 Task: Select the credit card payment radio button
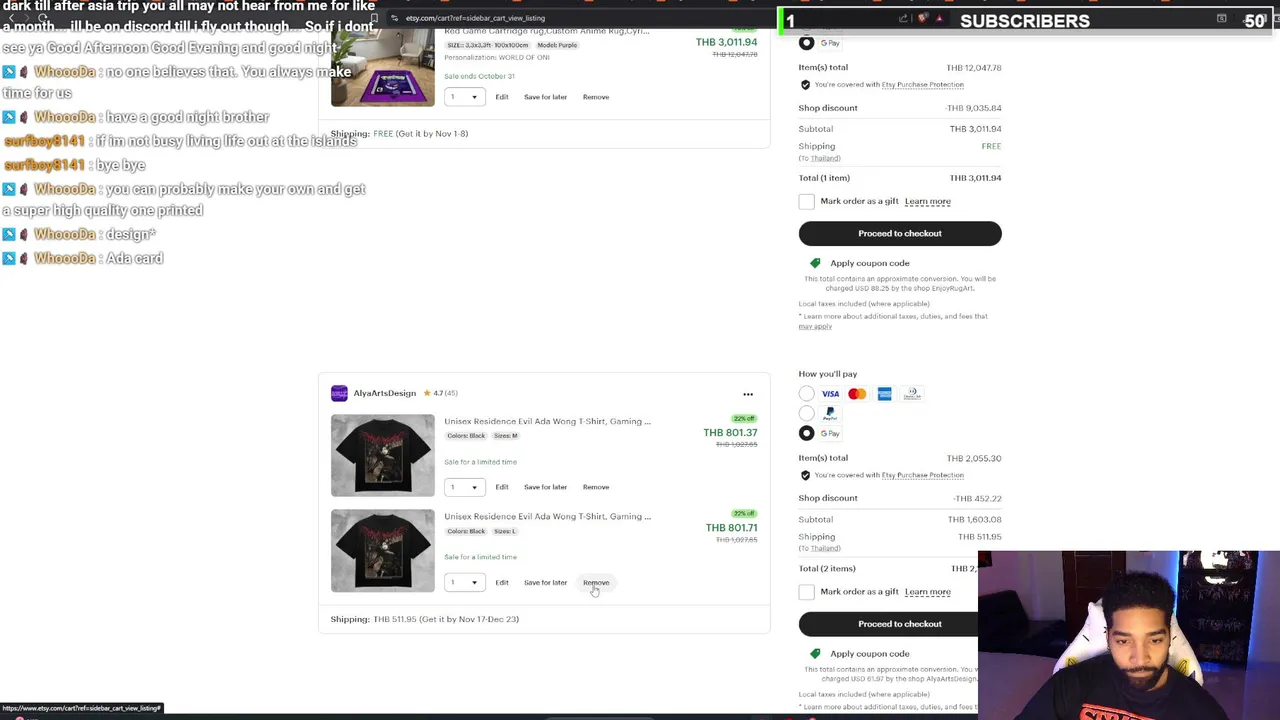806,394
